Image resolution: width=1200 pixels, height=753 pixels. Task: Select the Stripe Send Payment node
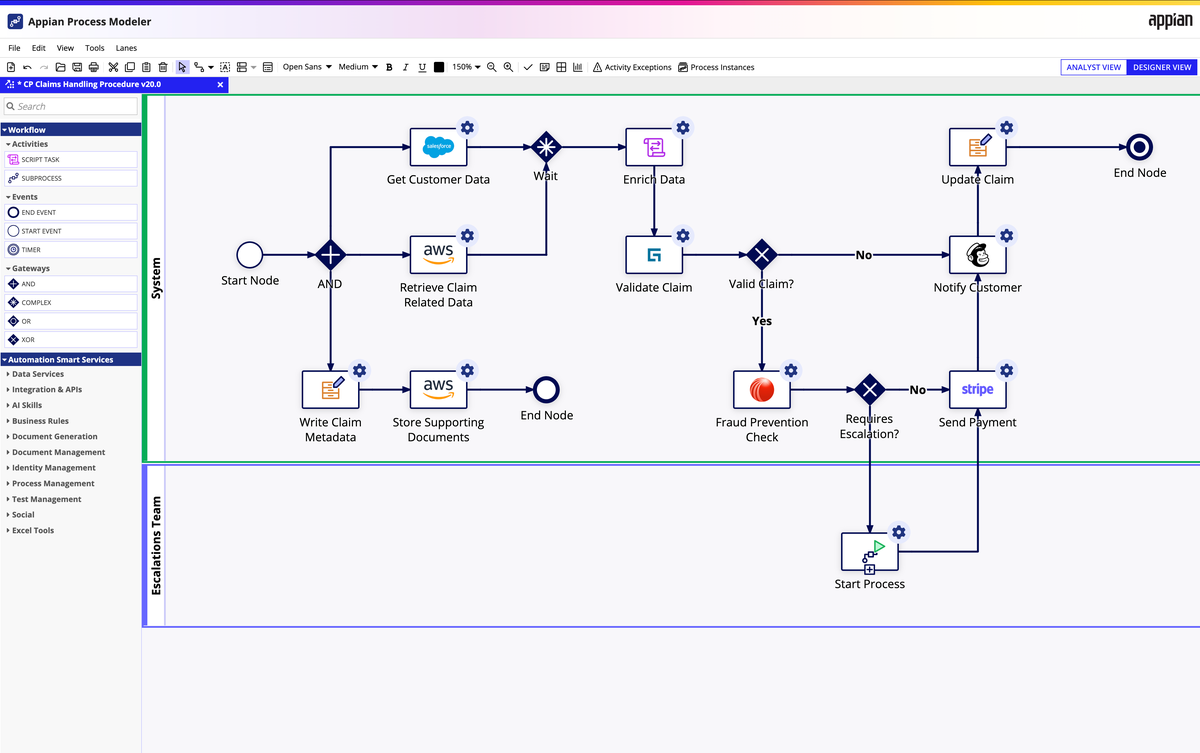click(x=978, y=389)
